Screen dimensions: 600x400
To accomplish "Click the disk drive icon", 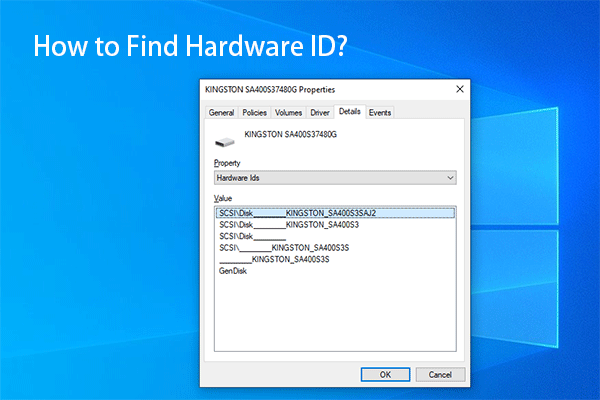I will pyautogui.click(x=225, y=142).
